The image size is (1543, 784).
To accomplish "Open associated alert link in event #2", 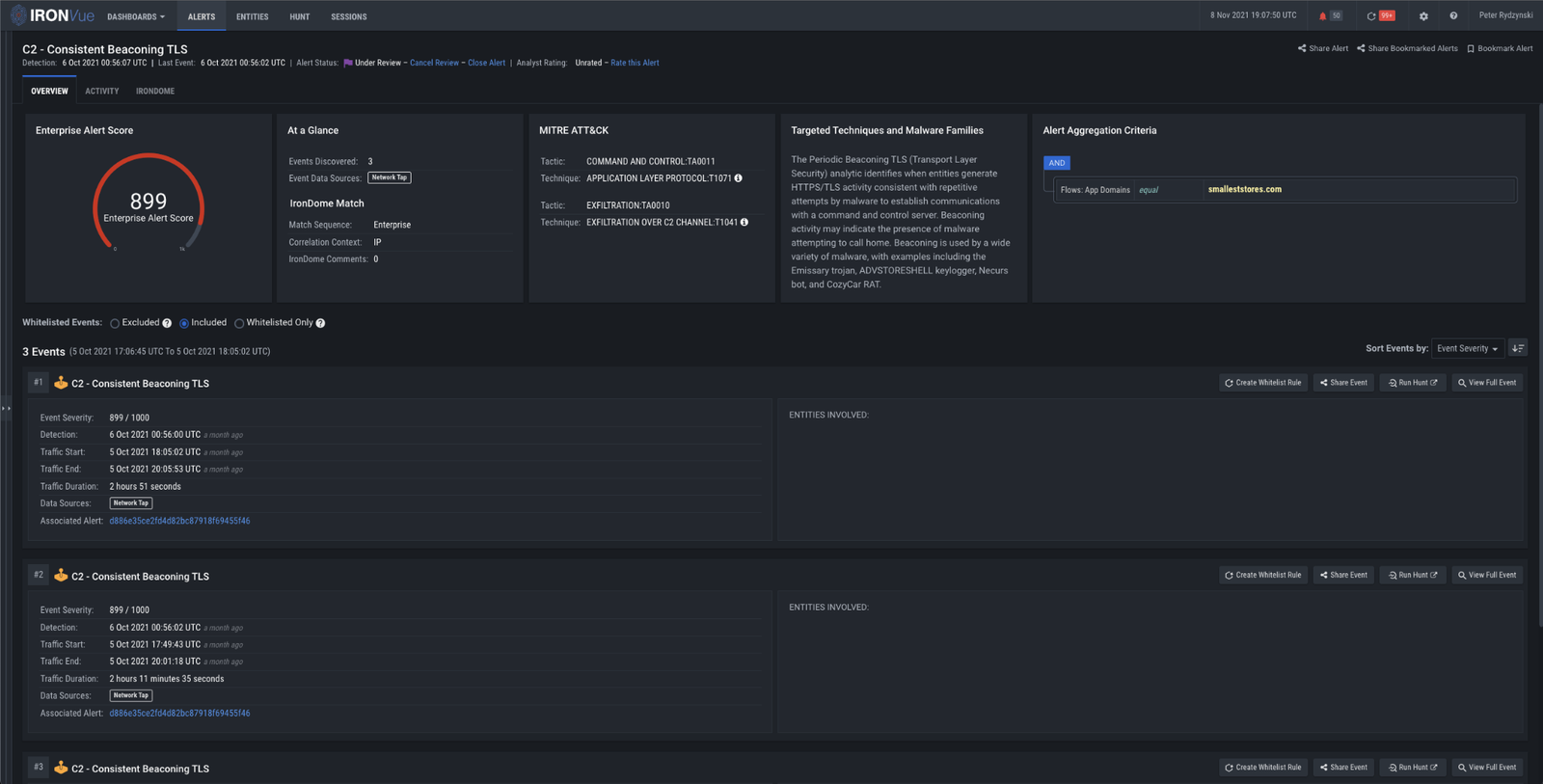I will coord(179,714).
